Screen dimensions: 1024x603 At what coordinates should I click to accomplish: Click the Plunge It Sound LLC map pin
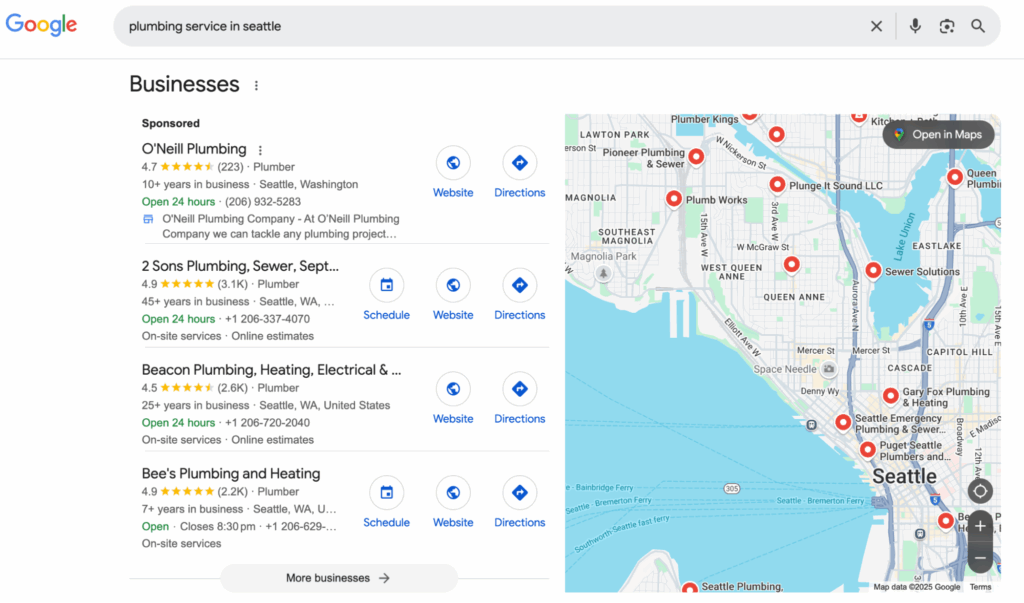coord(777,185)
